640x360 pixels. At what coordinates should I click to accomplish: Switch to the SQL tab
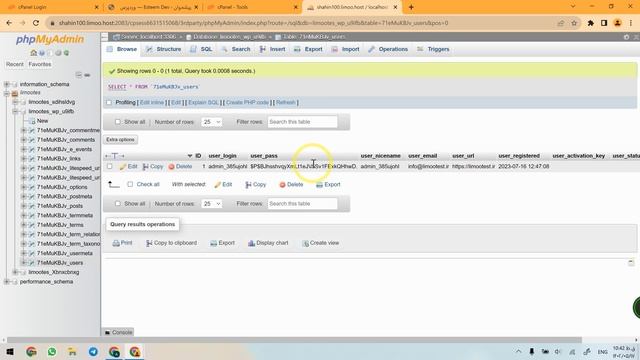click(201, 49)
